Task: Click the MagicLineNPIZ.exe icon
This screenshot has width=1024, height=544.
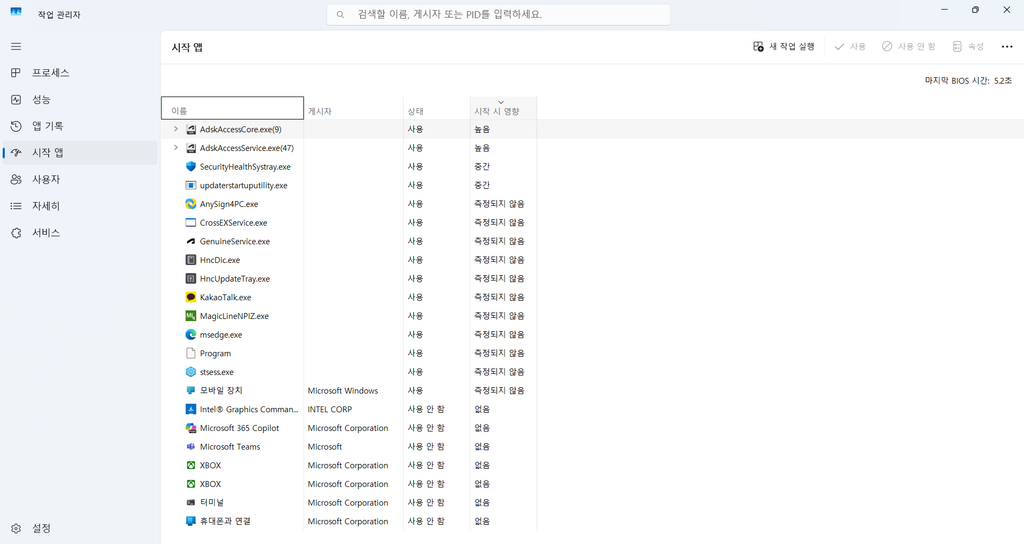Action: click(x=191, y=315)
